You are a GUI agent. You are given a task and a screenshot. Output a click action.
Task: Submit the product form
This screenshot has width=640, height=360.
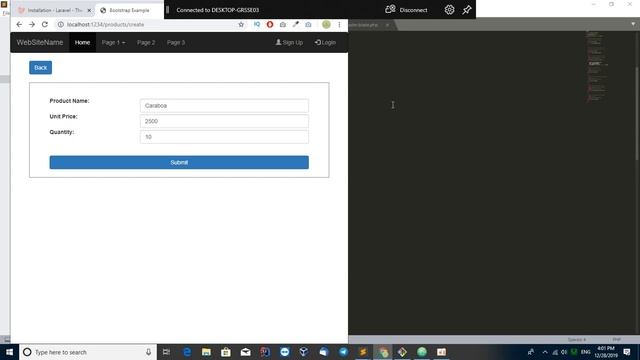(x=179, y=162)
